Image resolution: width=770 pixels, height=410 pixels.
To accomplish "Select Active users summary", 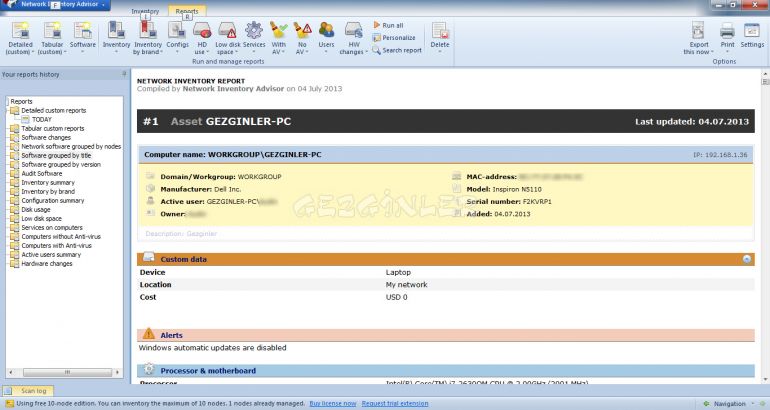I will pyautogui.click(x=51, y=254).
